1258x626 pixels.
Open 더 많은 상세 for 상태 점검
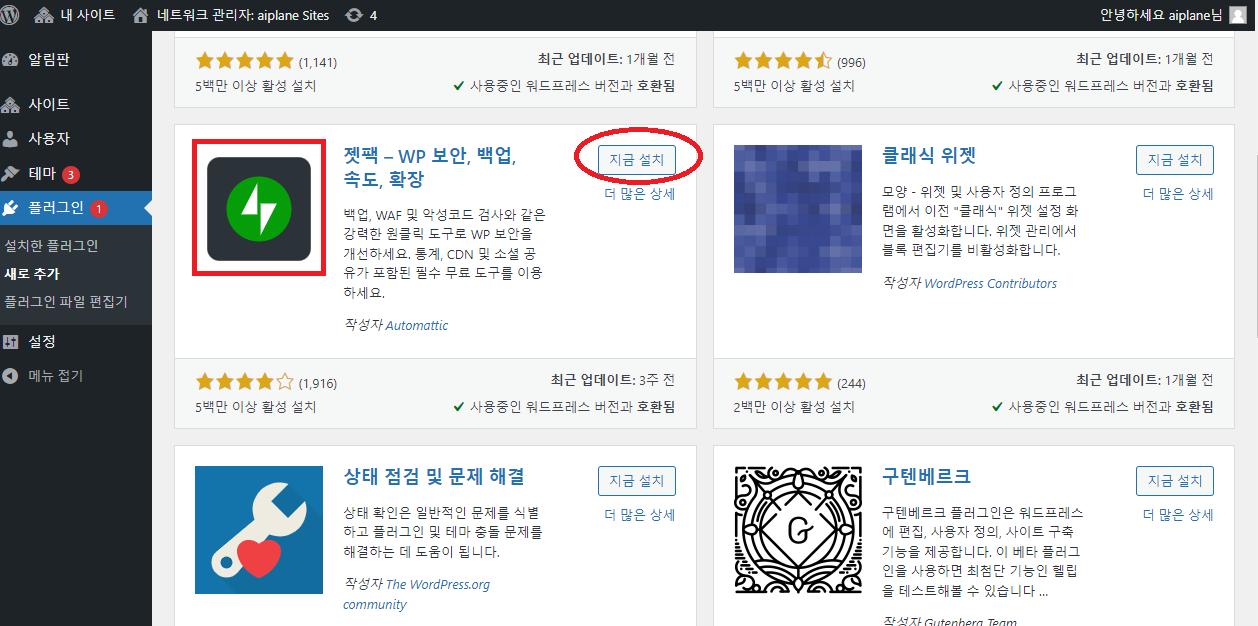tap(640, 515)
